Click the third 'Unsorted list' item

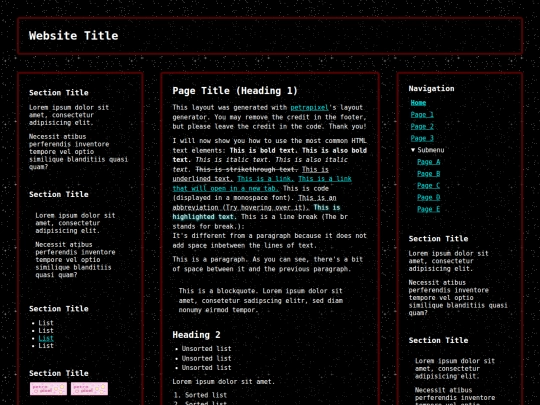pyautogui.click(x=207, y=367)
